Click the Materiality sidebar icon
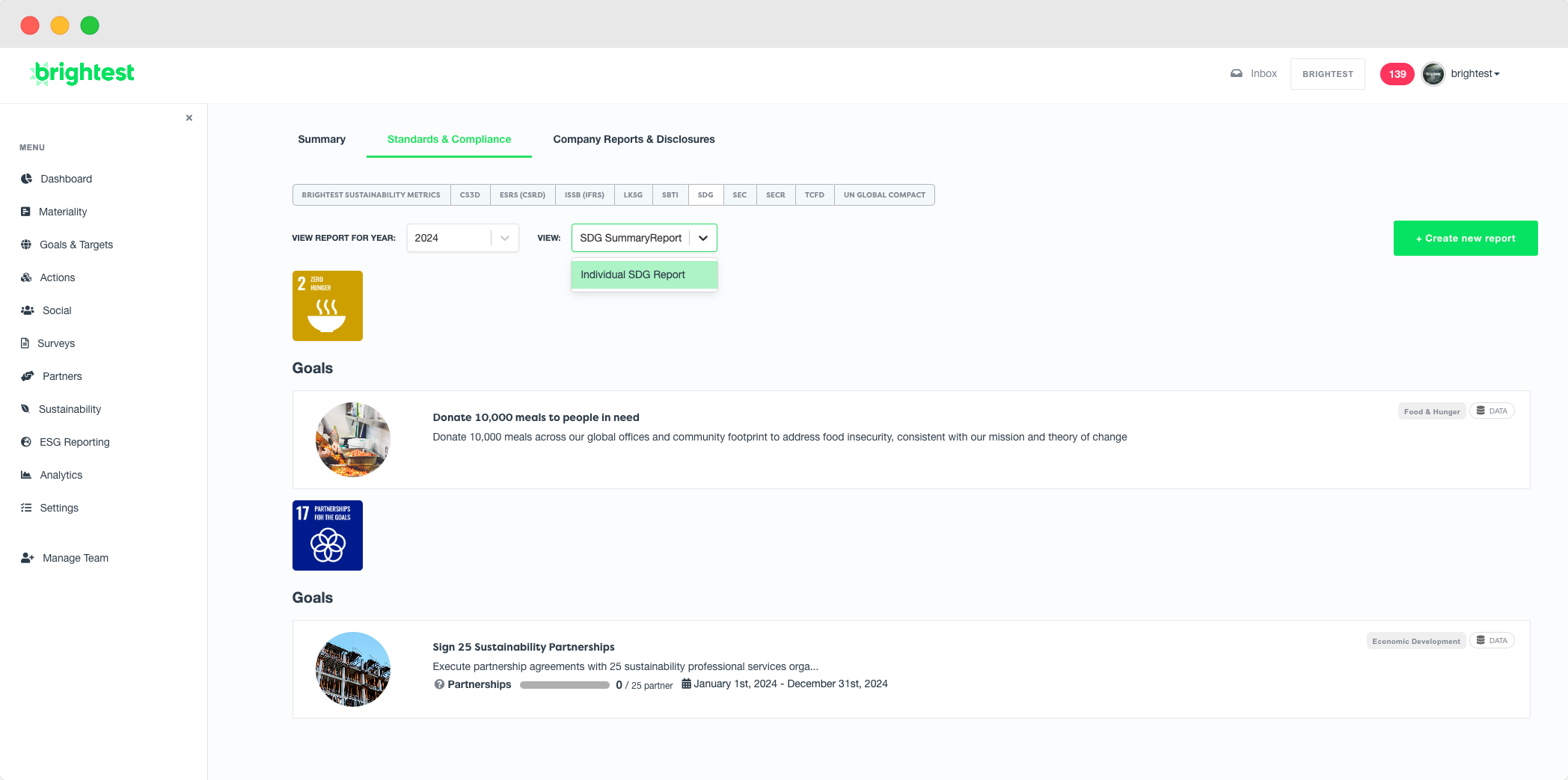The image size is (1568, 780). coord(25,212)
